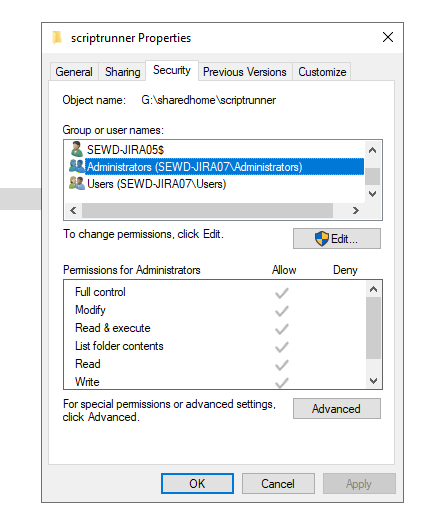Click the Modify Allow checkmark

[282, 311]
